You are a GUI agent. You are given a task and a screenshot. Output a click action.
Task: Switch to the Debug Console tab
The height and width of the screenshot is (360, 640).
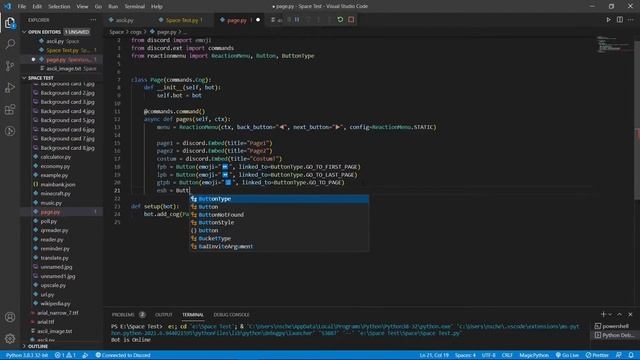(231, 314)
